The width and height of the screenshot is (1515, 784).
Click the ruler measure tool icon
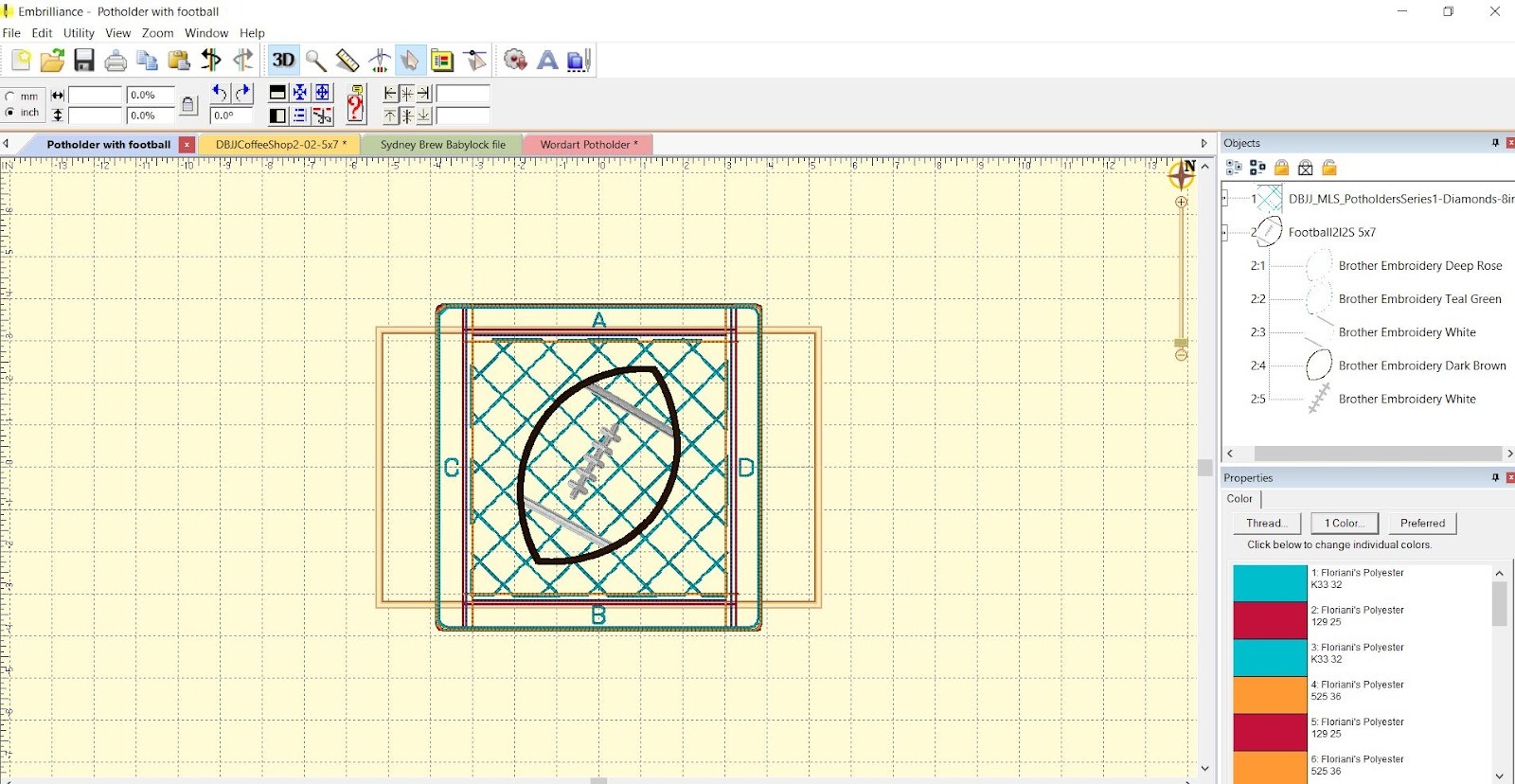click(x=348, y=61)
